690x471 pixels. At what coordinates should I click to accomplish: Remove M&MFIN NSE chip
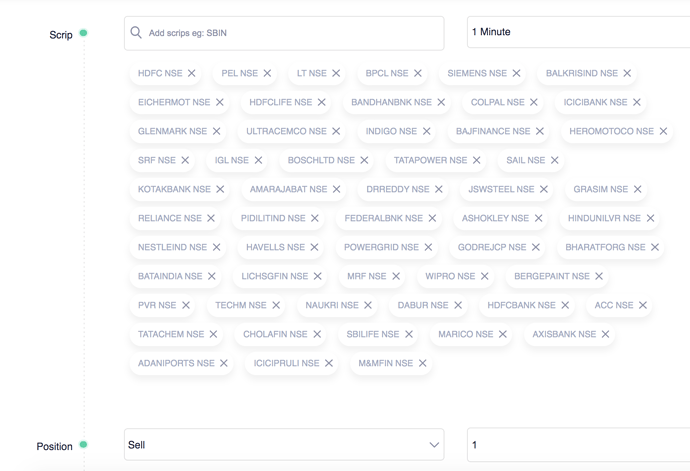pos(422,363)
